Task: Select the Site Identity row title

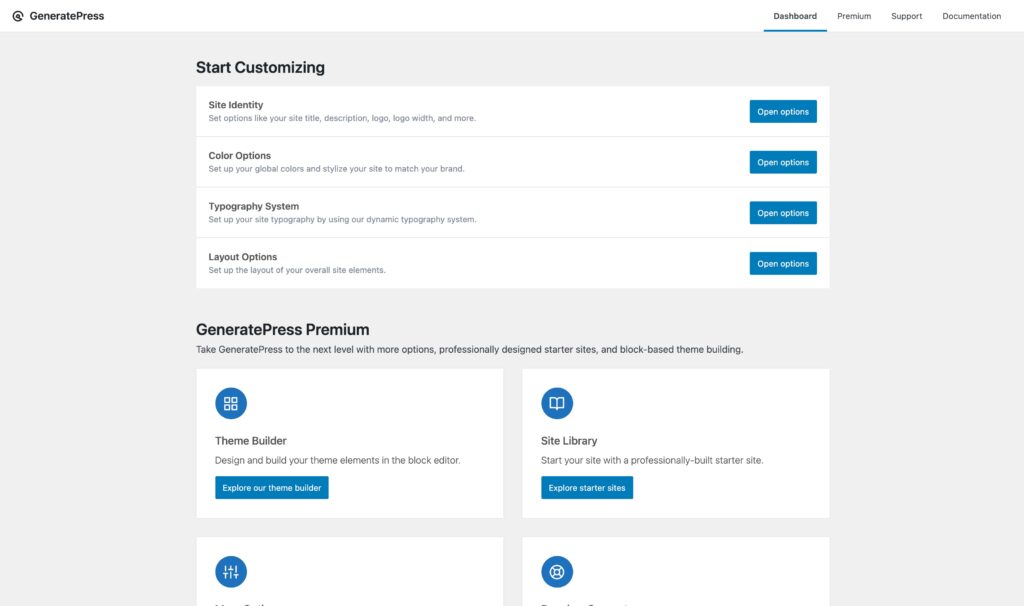Action: pyautogui.click(x=236, y=105)
